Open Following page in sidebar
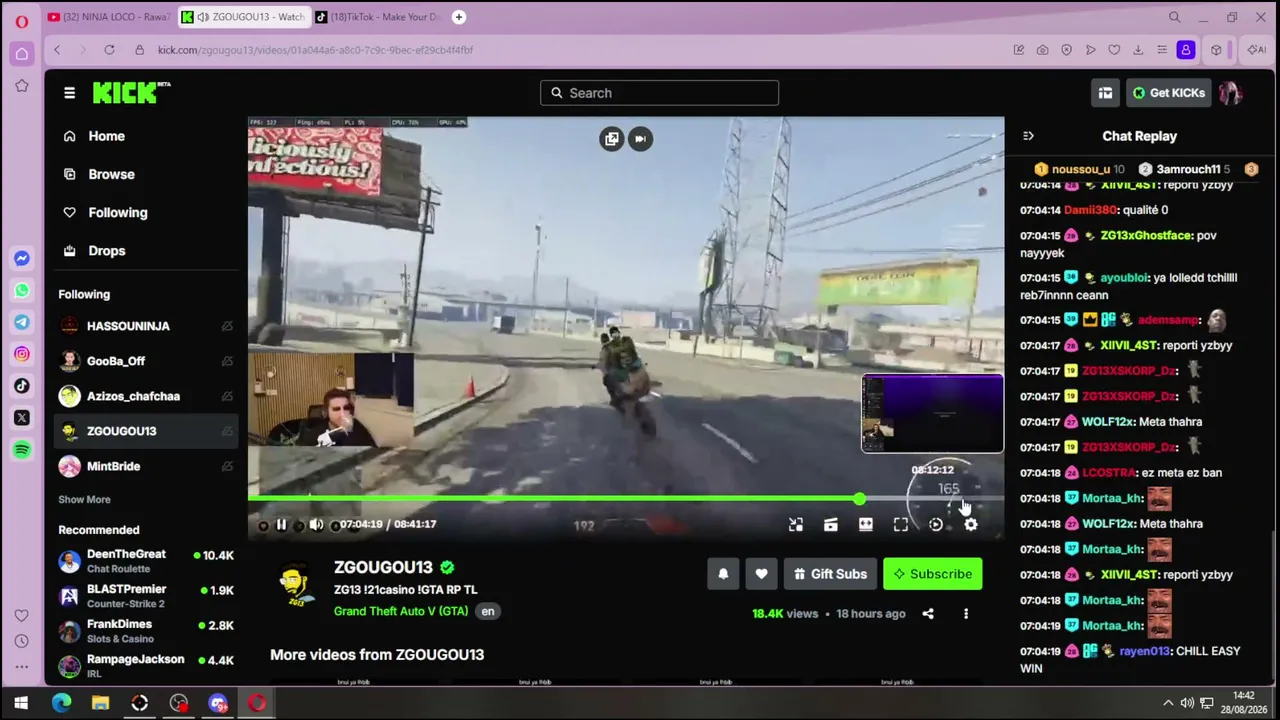Screen dimensions: 1280x720 pos(144,212)
